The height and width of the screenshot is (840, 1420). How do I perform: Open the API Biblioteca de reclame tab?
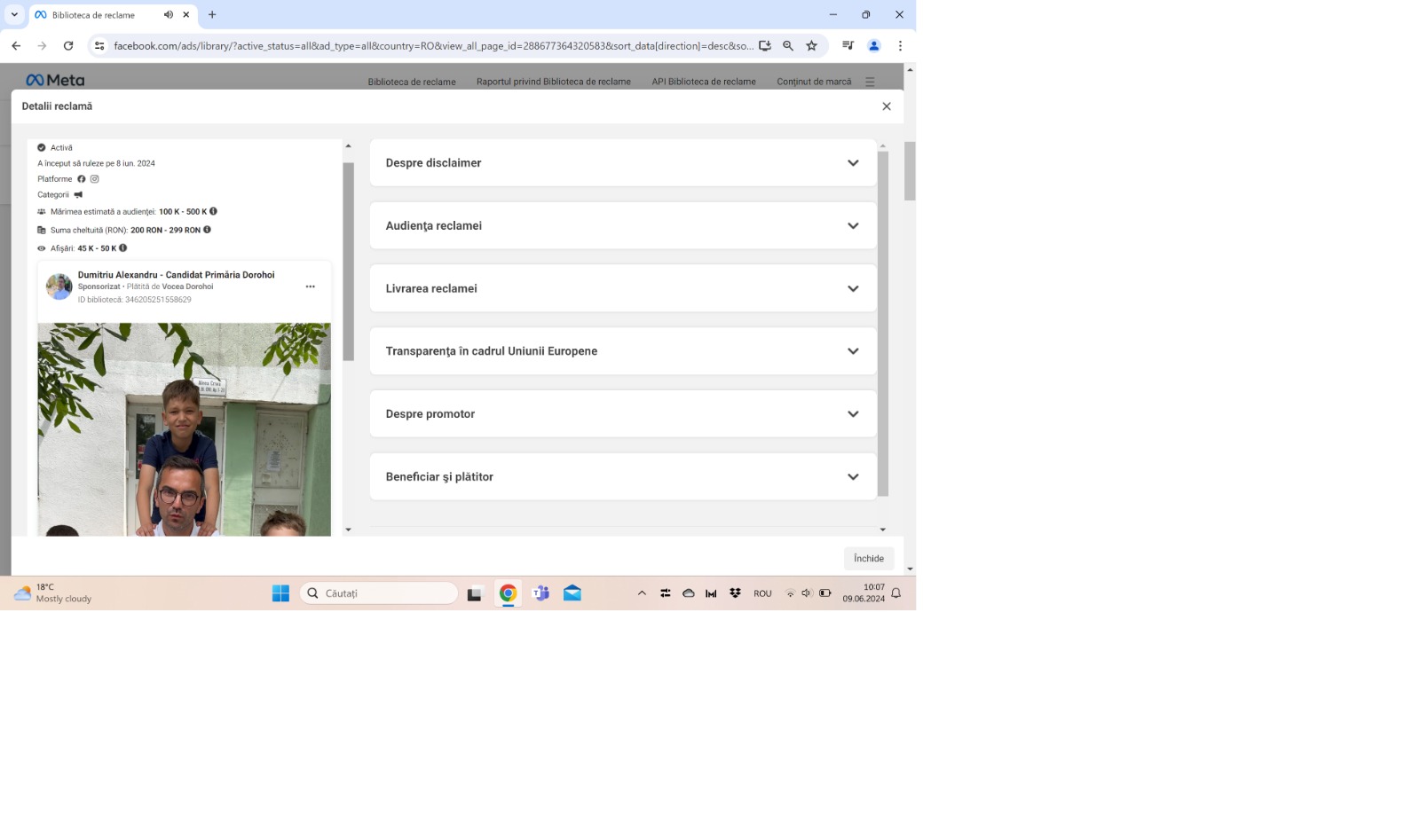click(703, 82)
